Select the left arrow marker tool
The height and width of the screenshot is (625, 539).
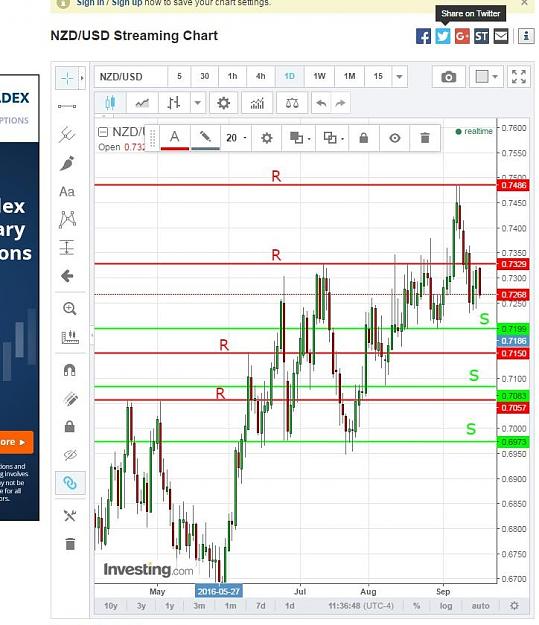point(67,276)
